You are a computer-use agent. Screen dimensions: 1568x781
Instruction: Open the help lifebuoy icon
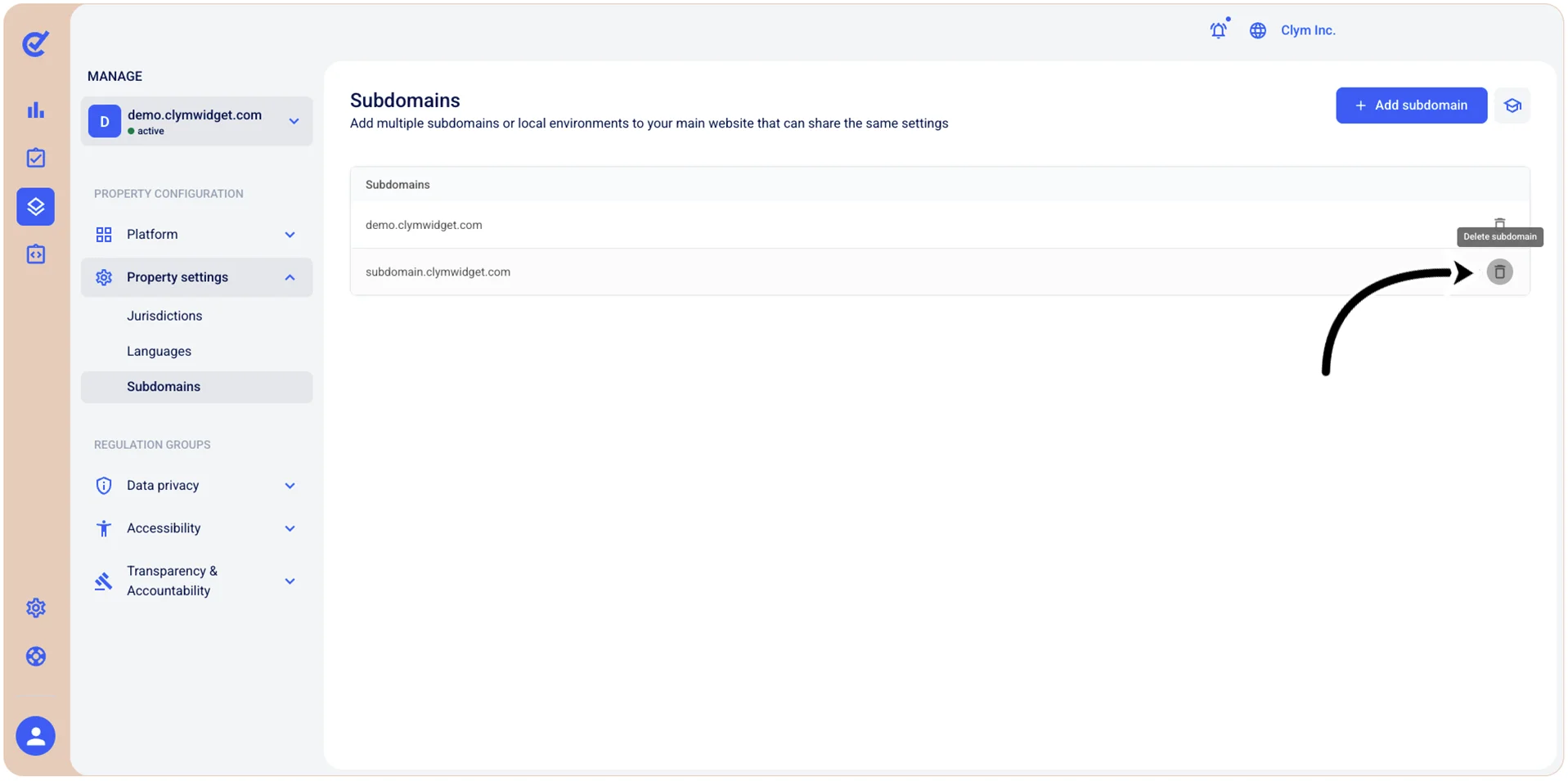coord(35,657)
